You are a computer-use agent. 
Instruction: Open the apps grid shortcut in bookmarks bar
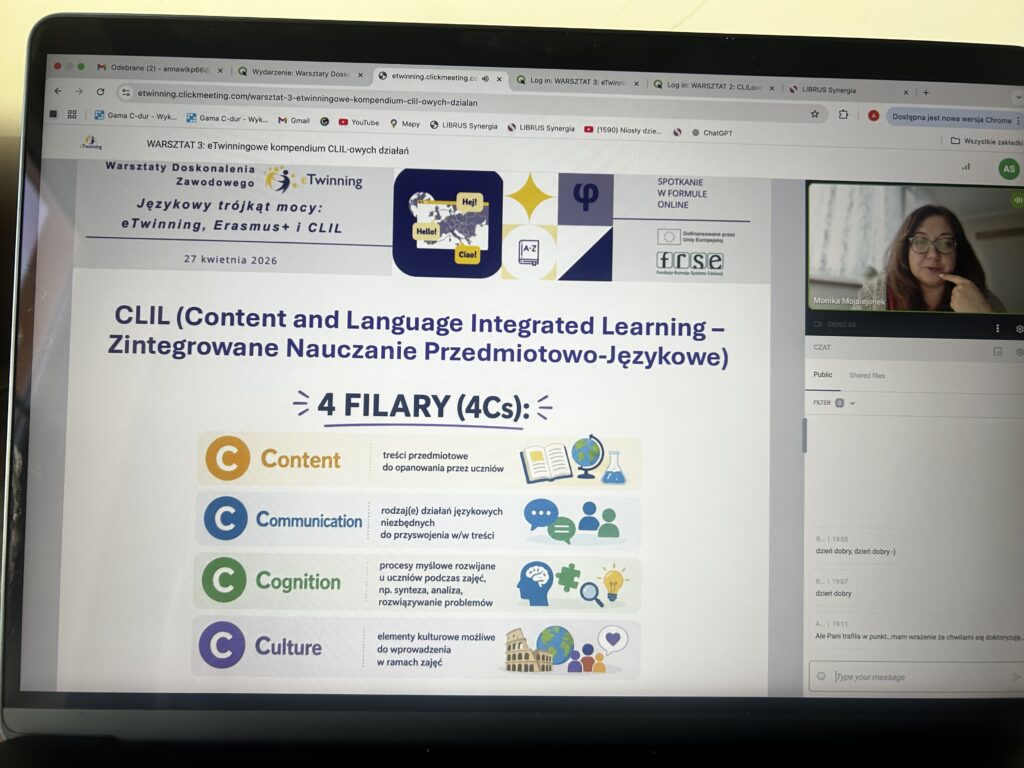pyautogui.click(x=72, y=114)
